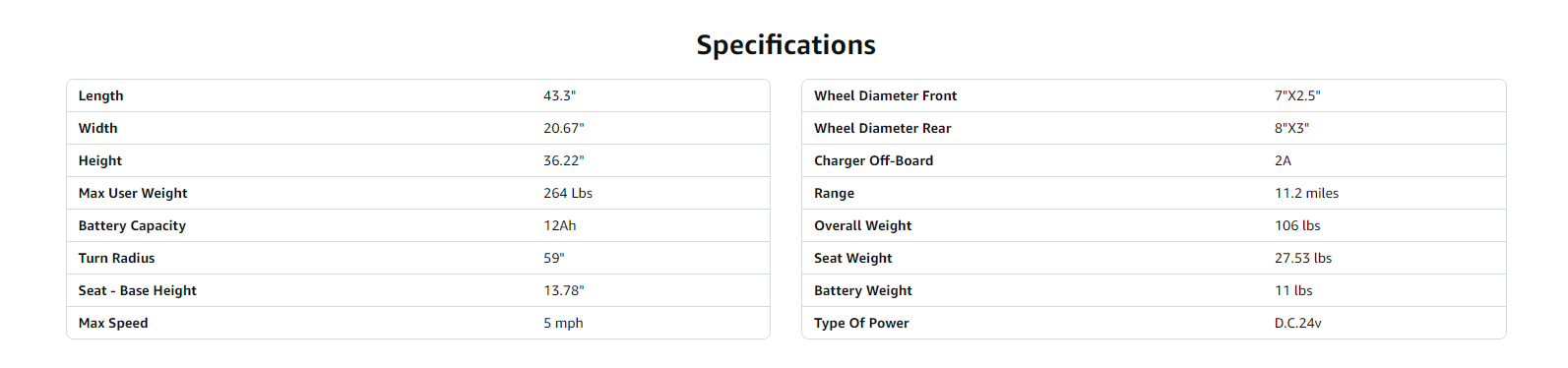
Task: Click the Specifications heading
Action: pos(785,45)
